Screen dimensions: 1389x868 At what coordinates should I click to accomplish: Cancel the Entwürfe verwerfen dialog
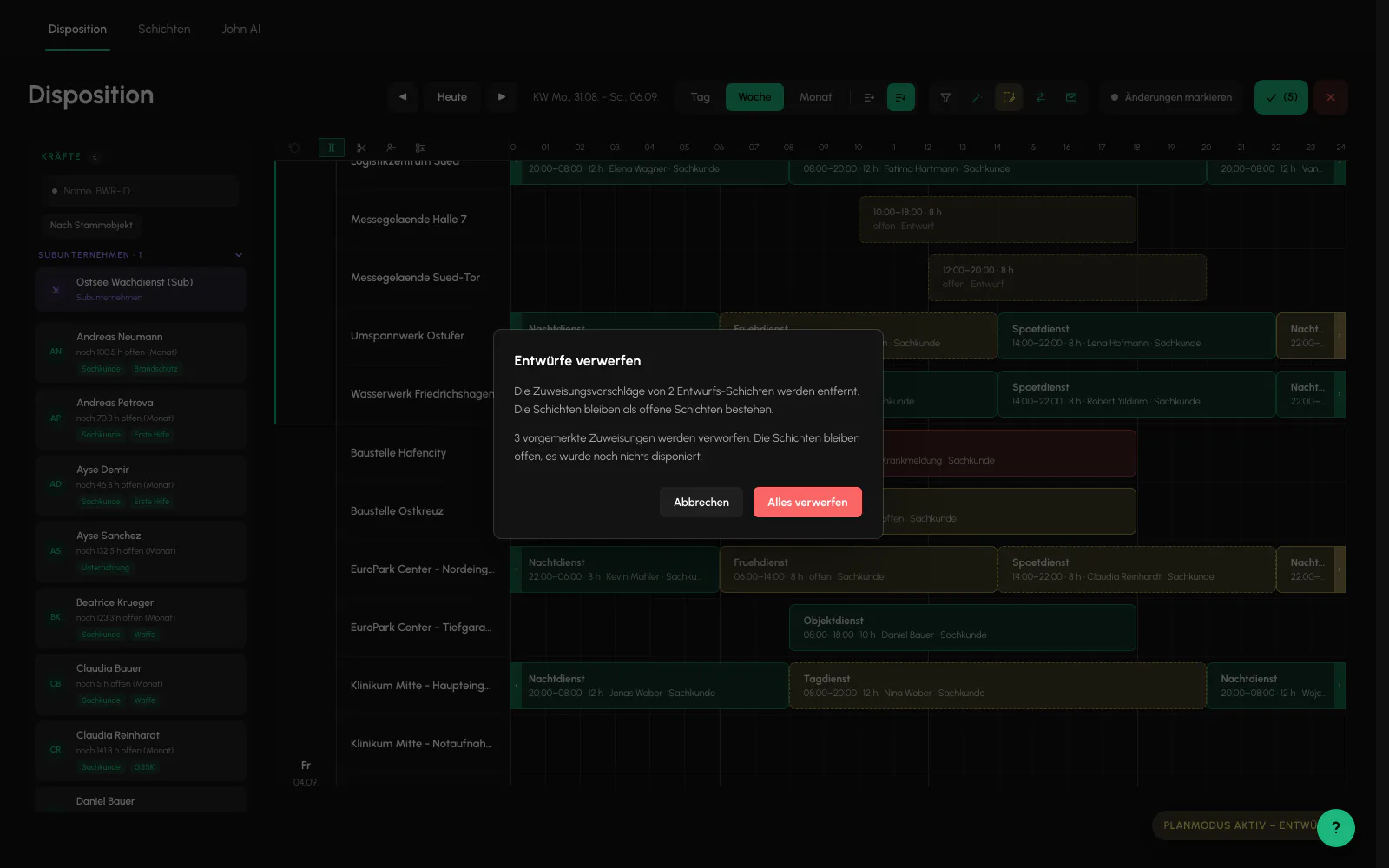tap(701, 502)
